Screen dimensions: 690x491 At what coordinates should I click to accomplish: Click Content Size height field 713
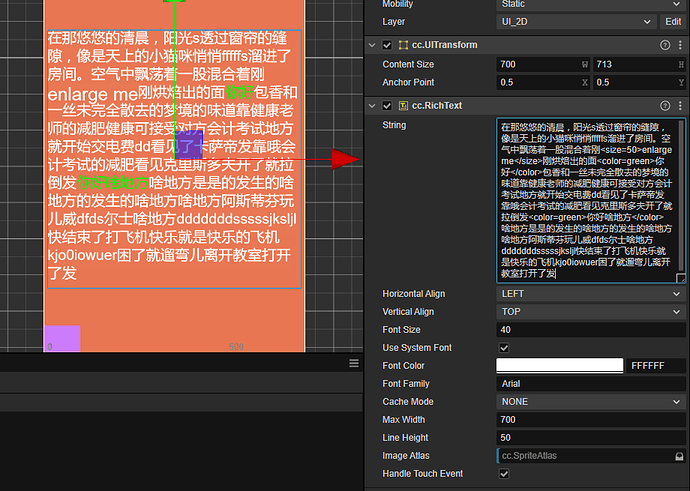(639, 65)
